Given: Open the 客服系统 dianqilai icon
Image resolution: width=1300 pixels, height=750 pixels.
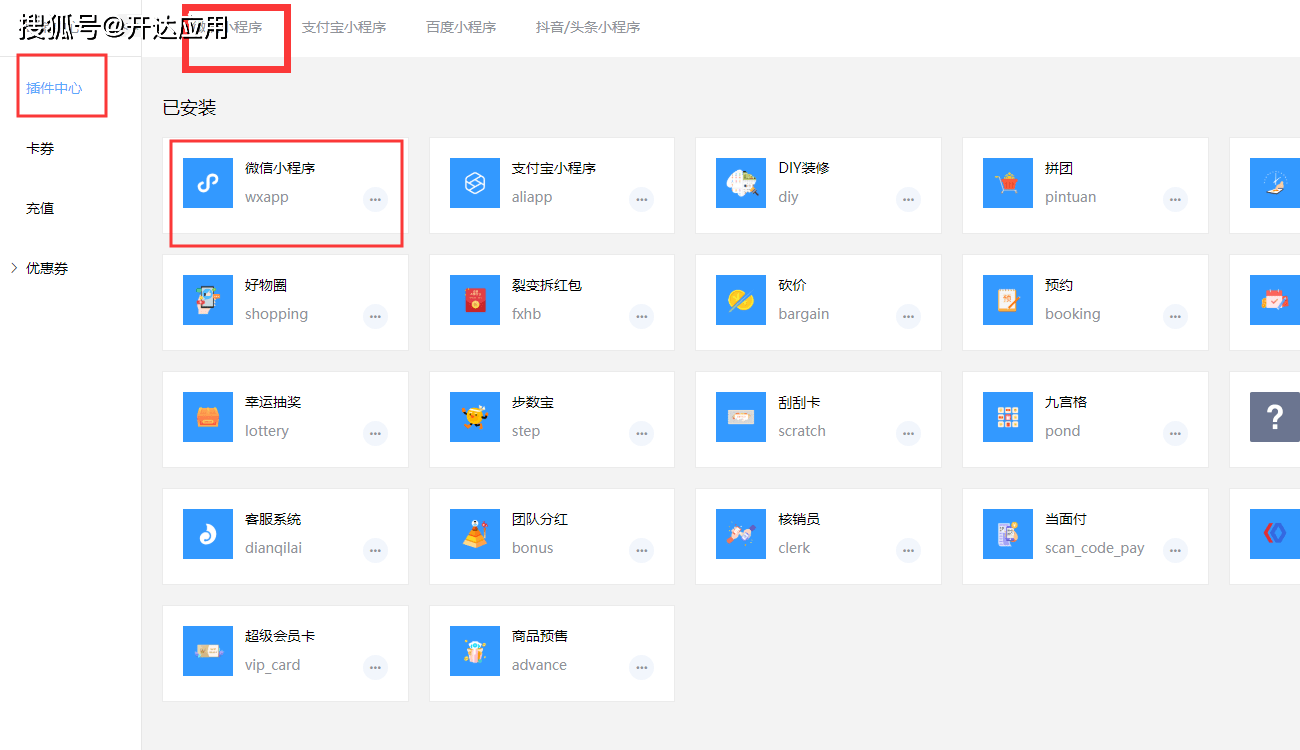Looking at the screenshot, I should (208, 534).
